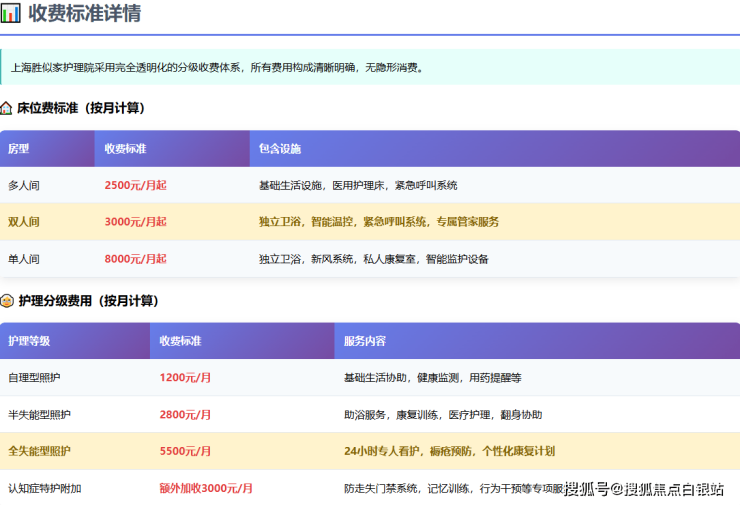
Task: Click the 8000元/月起 price
Action: click(x=135, y=259)
